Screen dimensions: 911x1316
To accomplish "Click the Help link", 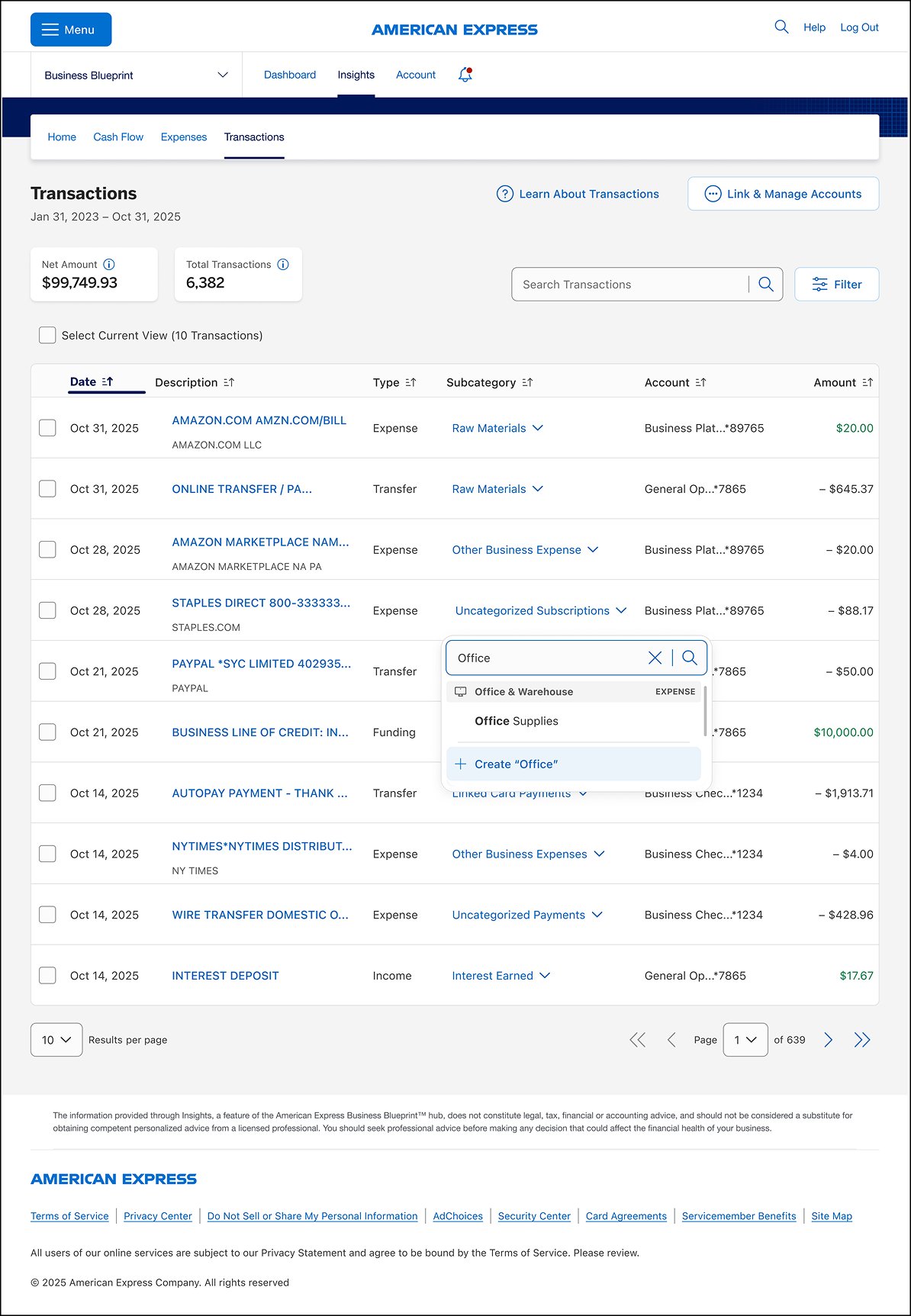I will tap(814, 27).
